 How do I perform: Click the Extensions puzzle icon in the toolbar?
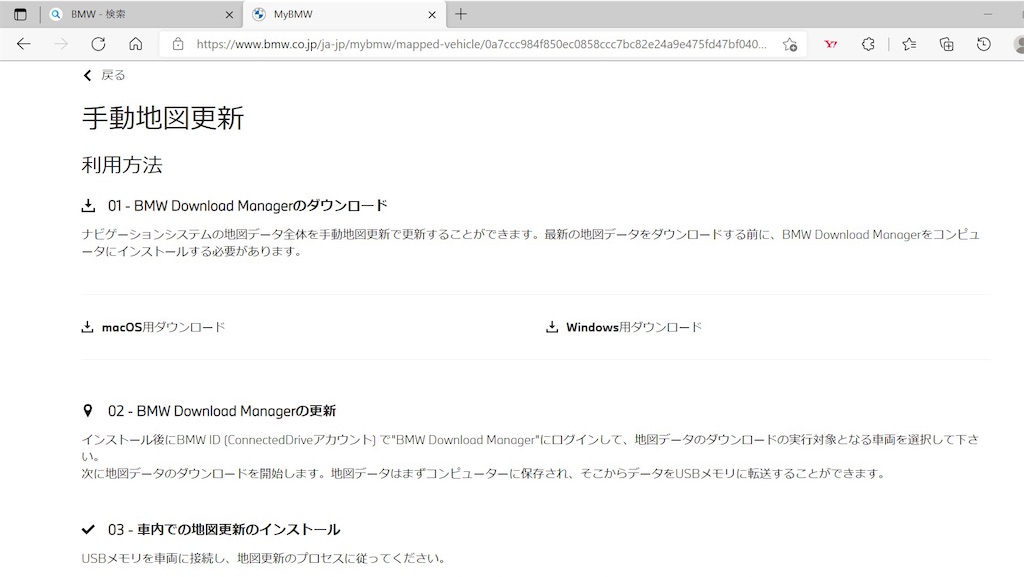[x=868, y=44]
